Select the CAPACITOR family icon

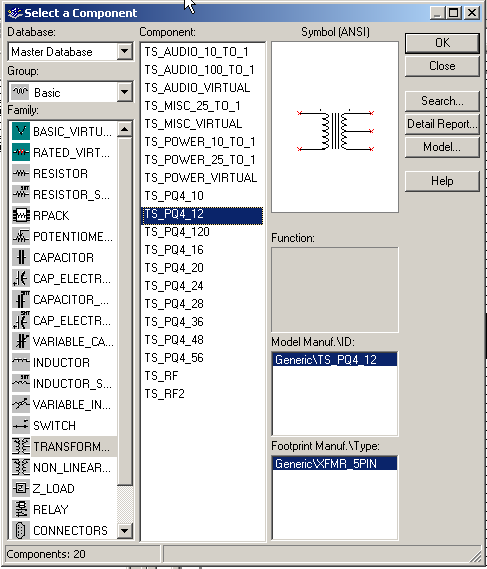pos(21,257)
